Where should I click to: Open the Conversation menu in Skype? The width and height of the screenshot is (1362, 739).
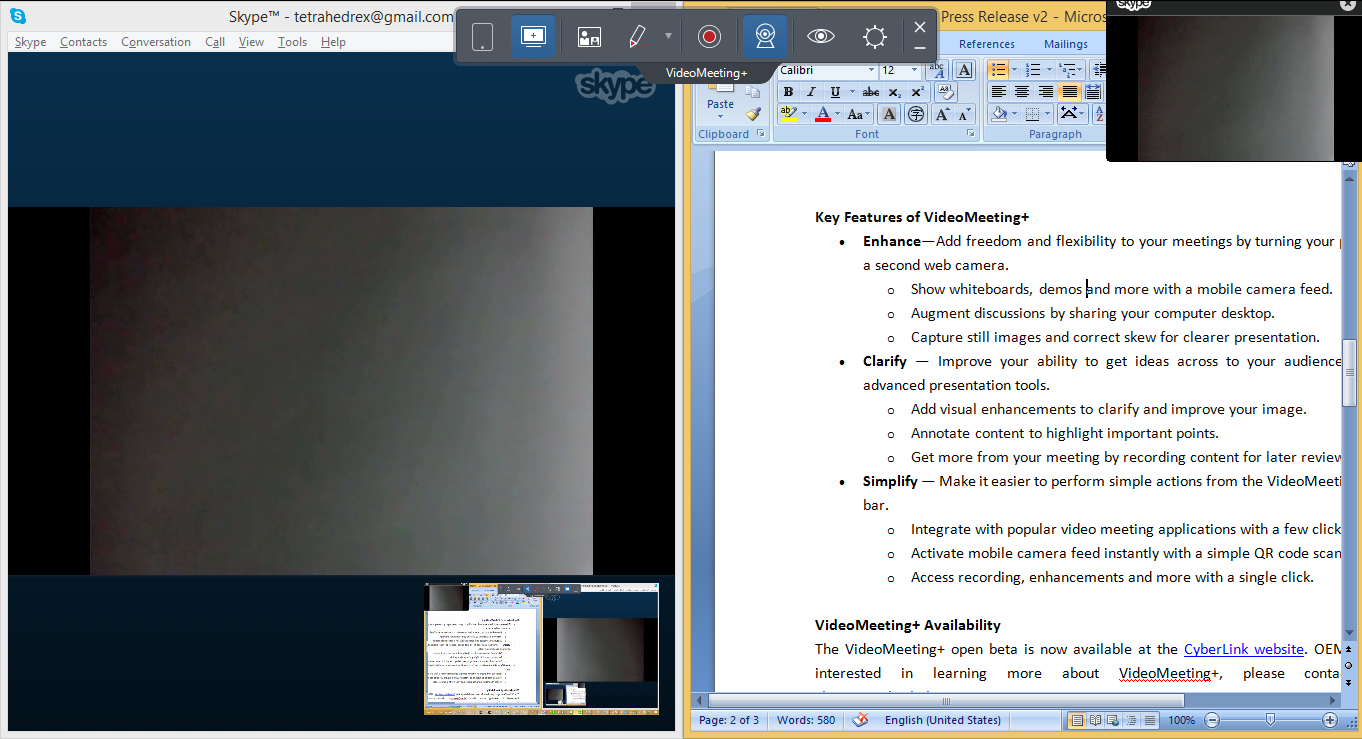(x=156, y=42)
